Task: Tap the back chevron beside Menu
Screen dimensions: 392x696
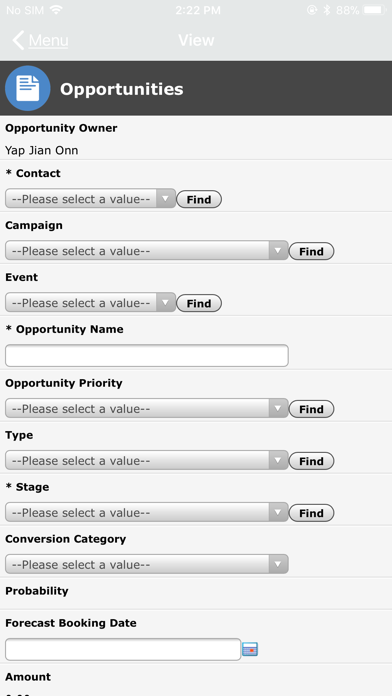Action: [18, 40]
